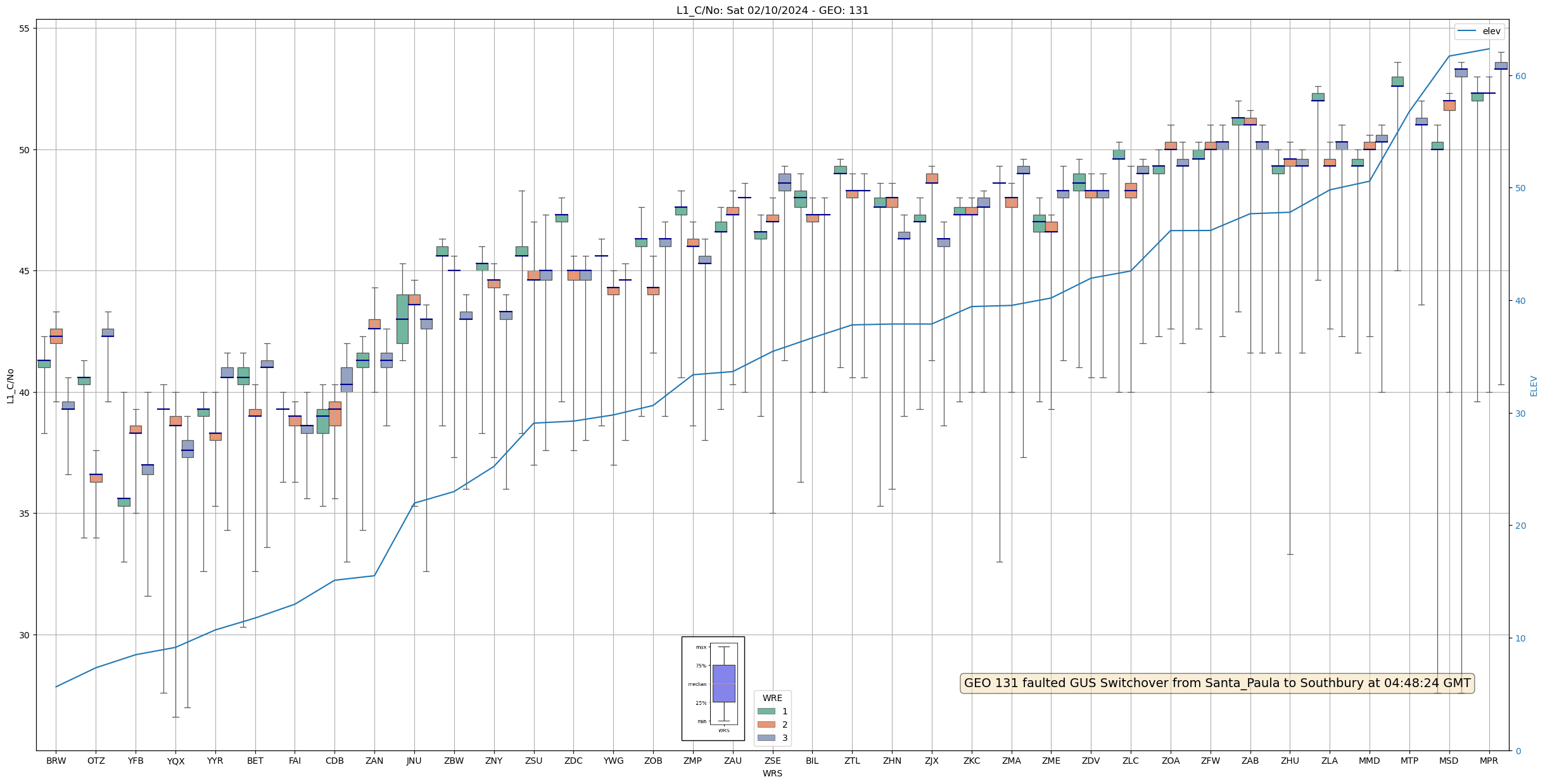
Task: Click the 30 tick on left axis
Action: pyautogui.click(x=24, y=635)
